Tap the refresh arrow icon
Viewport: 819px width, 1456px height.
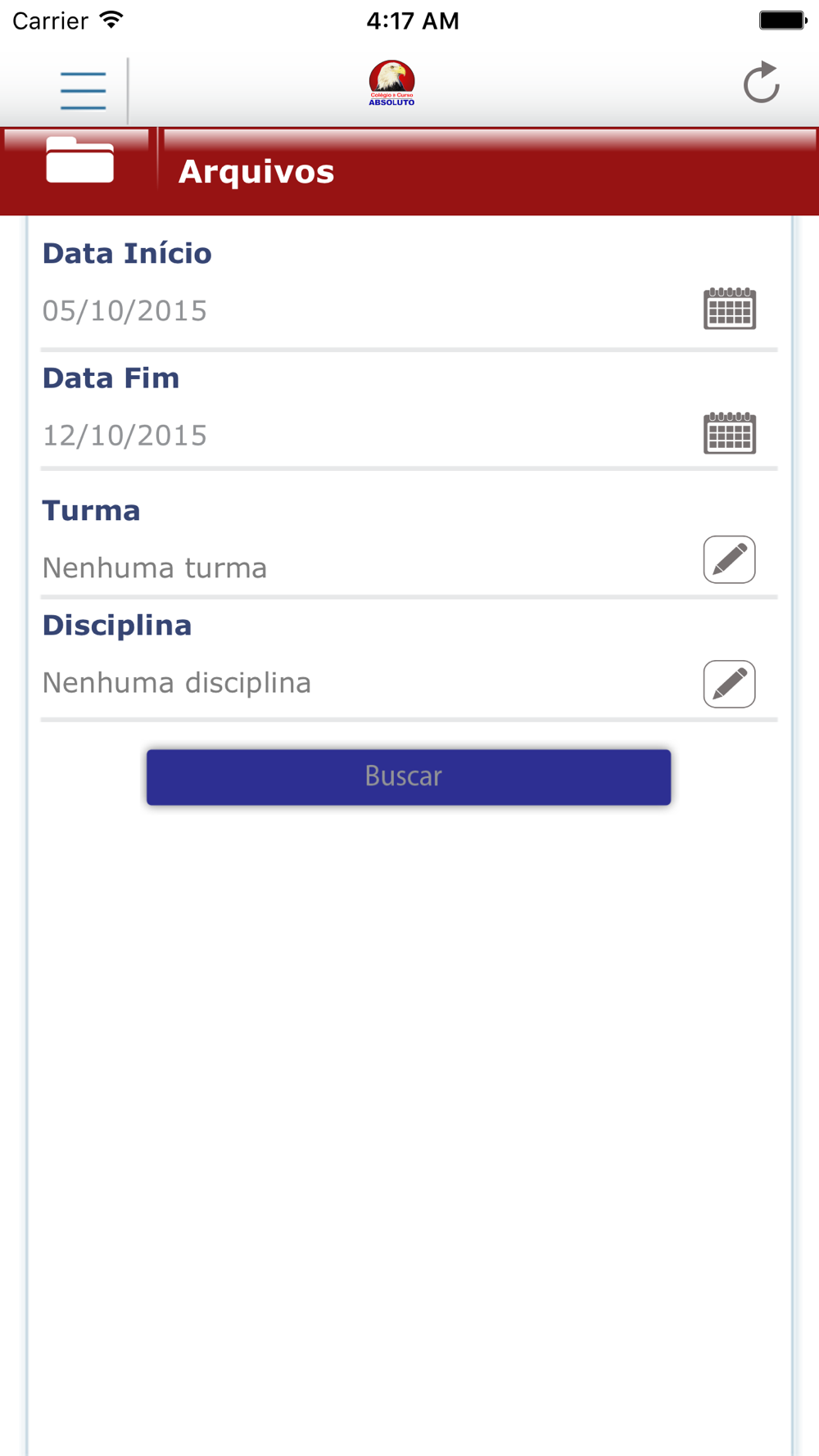point(761,83)
